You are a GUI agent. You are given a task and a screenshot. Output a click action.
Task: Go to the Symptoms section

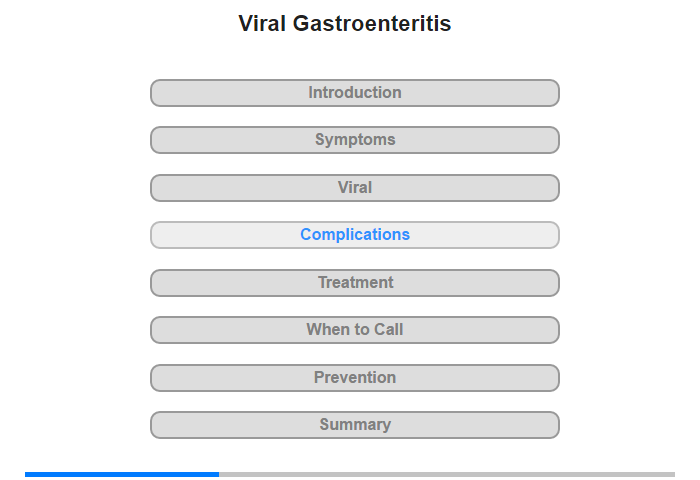click(354, 140)
